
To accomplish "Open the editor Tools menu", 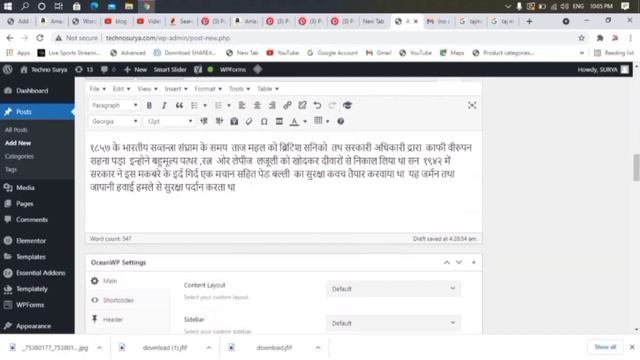I will click(239, 89).
